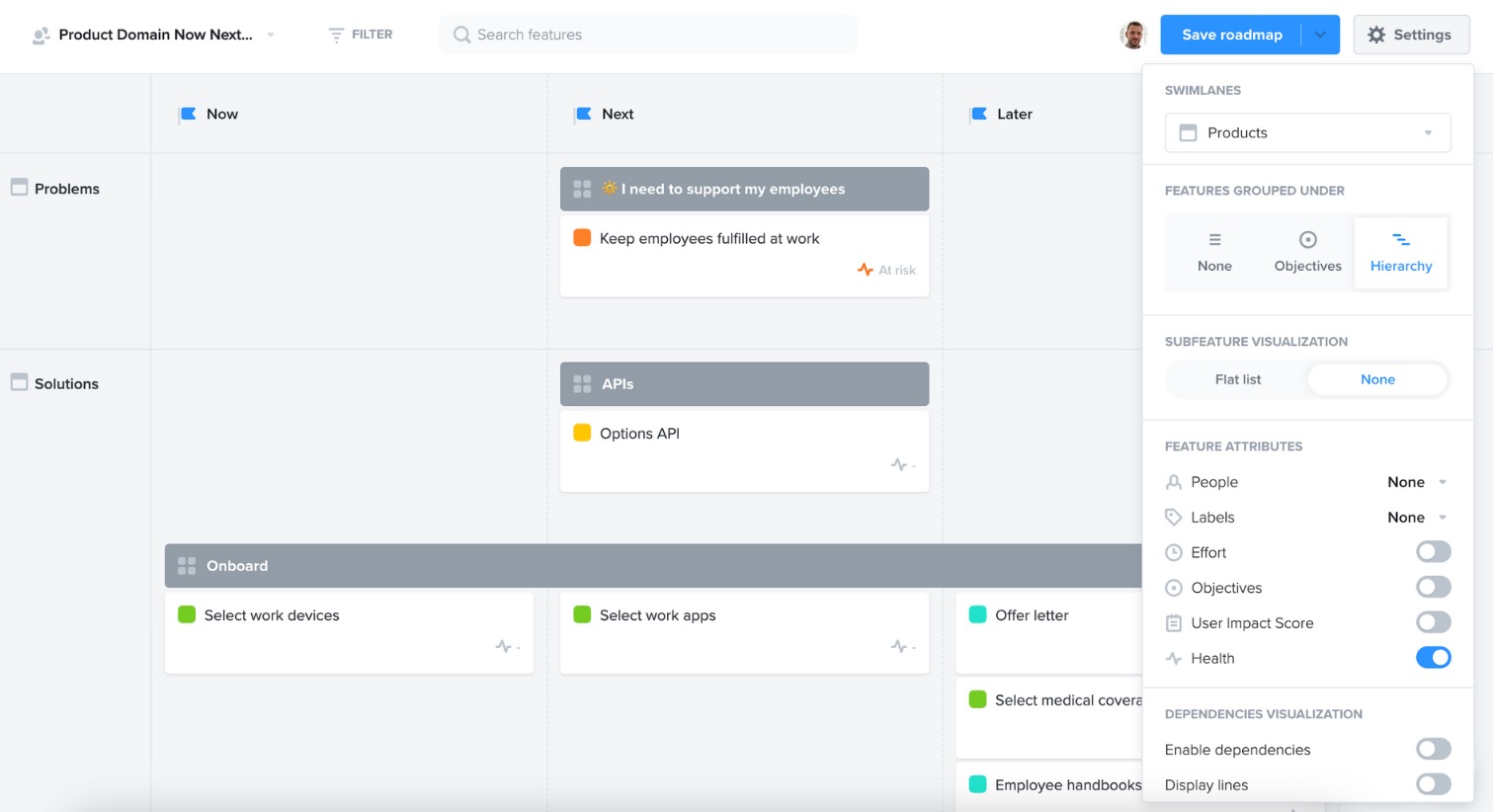Viewport: 1493px width, 812px height.
Task: Click the Solutions swimlane product icon
Action: tap(19, 382)
